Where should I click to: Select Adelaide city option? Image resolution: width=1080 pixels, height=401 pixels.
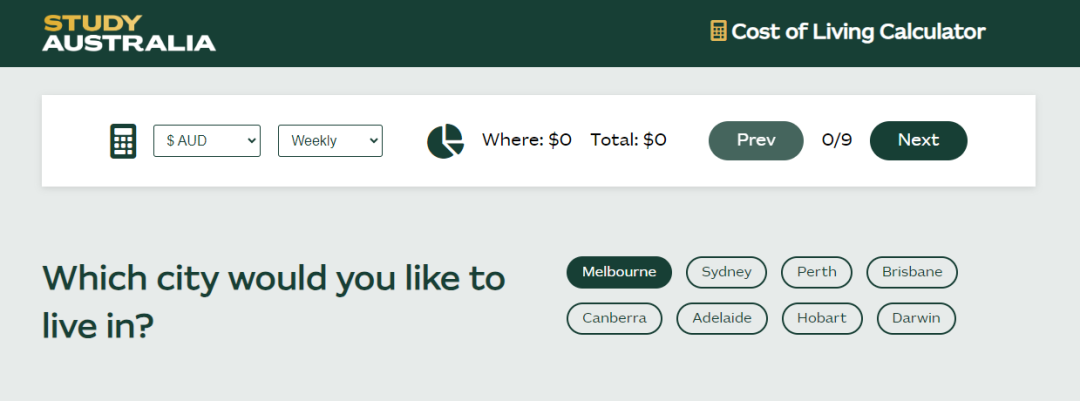(721, 319)
